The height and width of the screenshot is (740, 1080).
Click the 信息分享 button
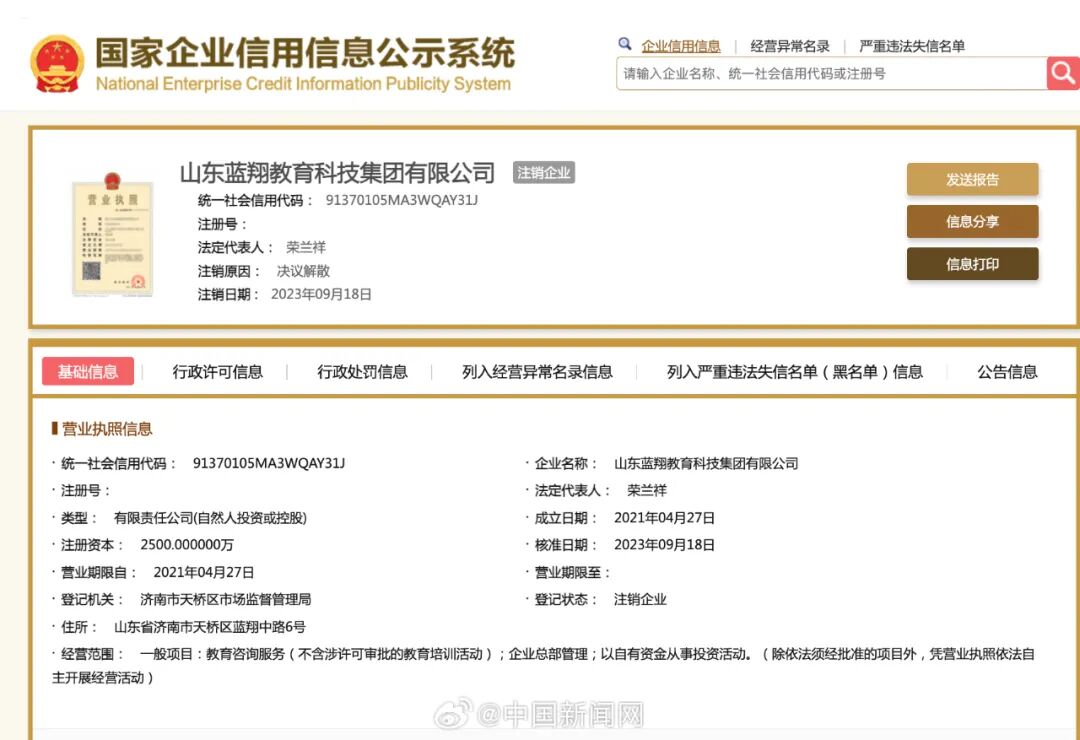coord(972,221)
